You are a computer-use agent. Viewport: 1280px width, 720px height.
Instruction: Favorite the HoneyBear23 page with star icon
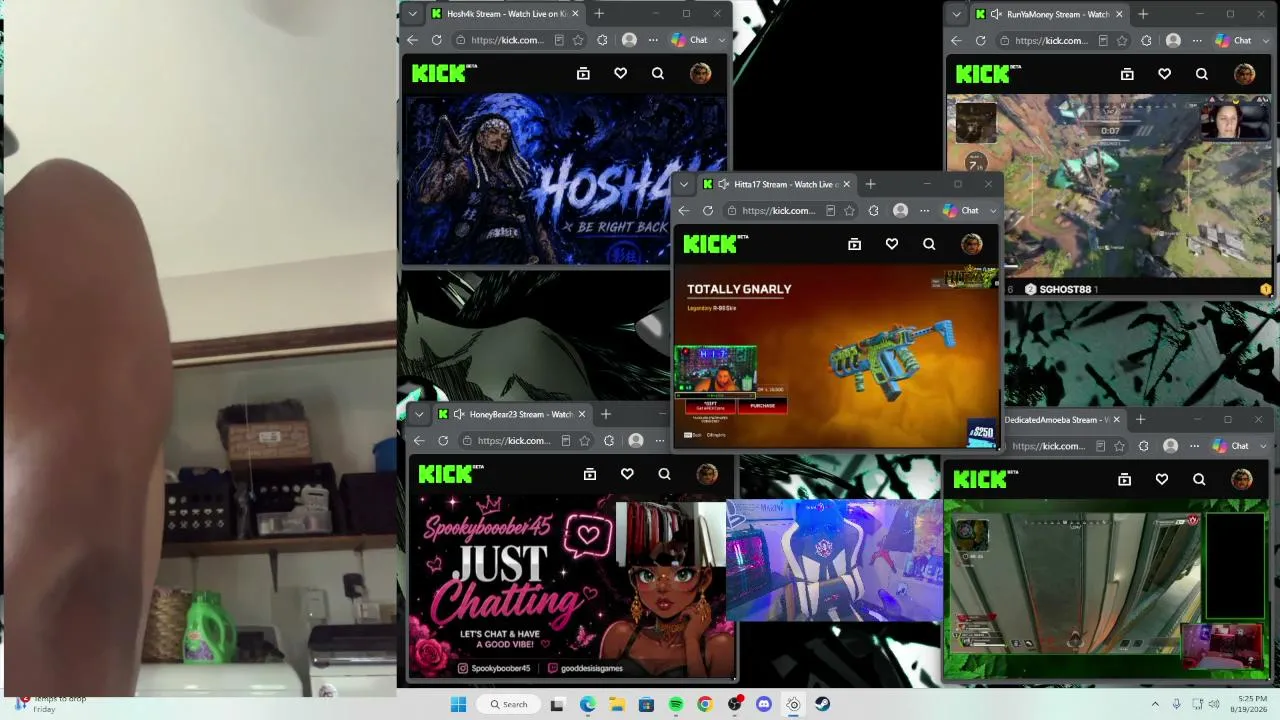pyautogui.click(x=585, y=440)
